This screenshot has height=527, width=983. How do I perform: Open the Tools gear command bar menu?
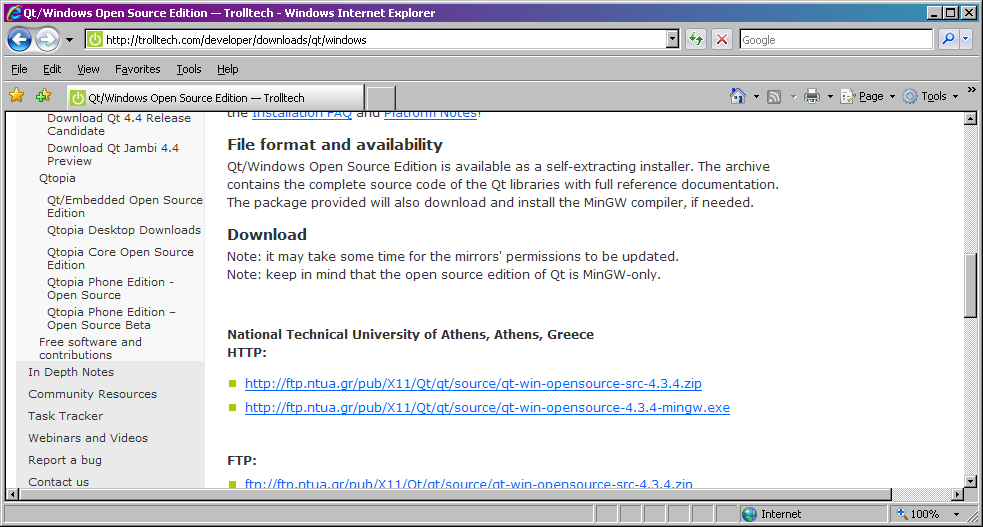[930, 96]
